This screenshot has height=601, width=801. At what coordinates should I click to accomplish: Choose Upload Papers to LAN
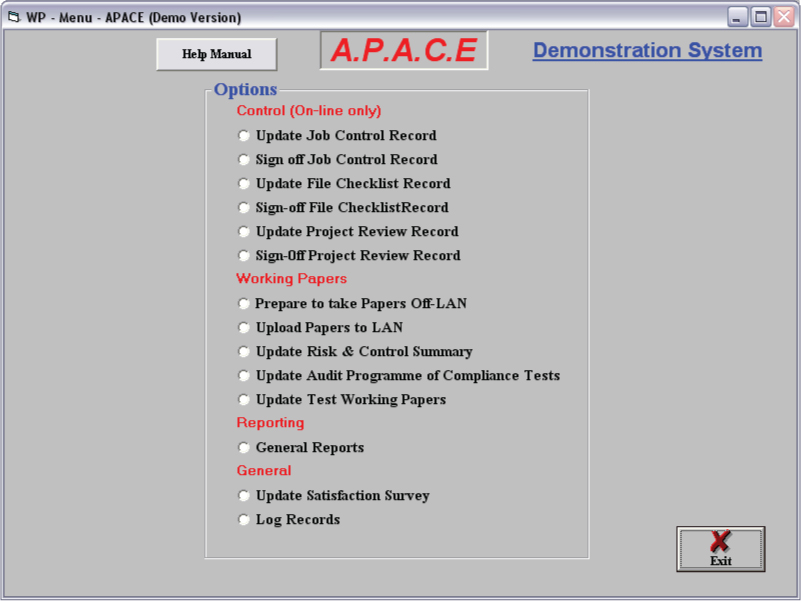click(x=244, y=328)
